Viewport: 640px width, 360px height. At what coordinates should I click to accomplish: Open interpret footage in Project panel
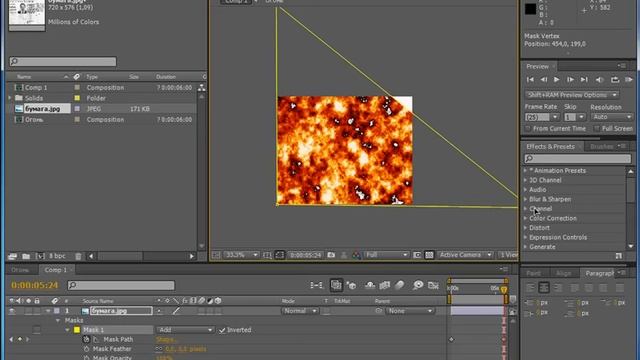pyautogui.click(x=12, y=256)
